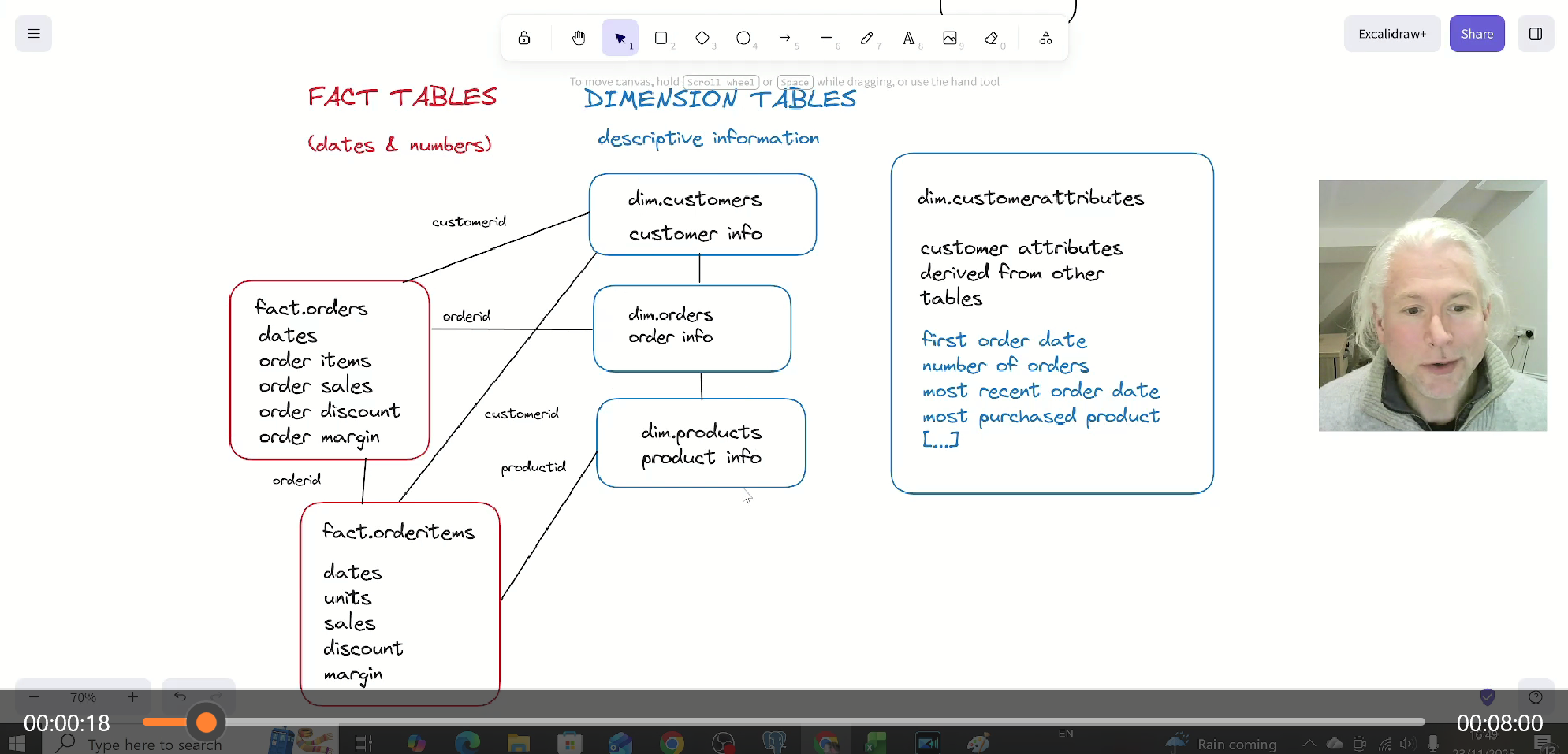Open the help menu via question mark

tap(1535, 697)
